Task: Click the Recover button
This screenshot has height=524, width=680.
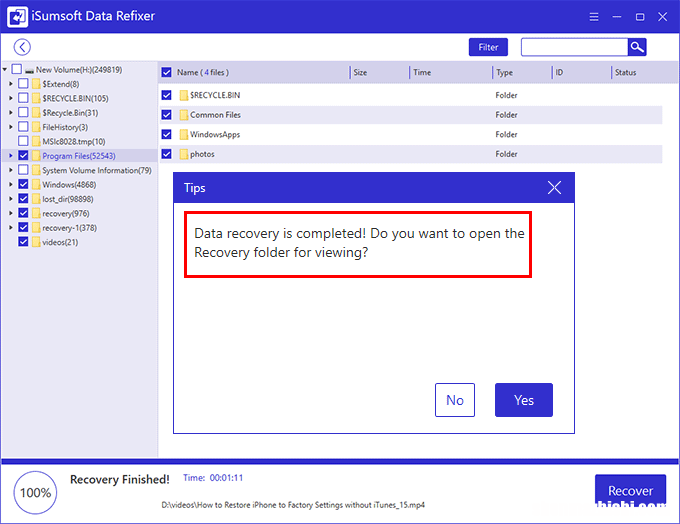Action: pos(630,491)
